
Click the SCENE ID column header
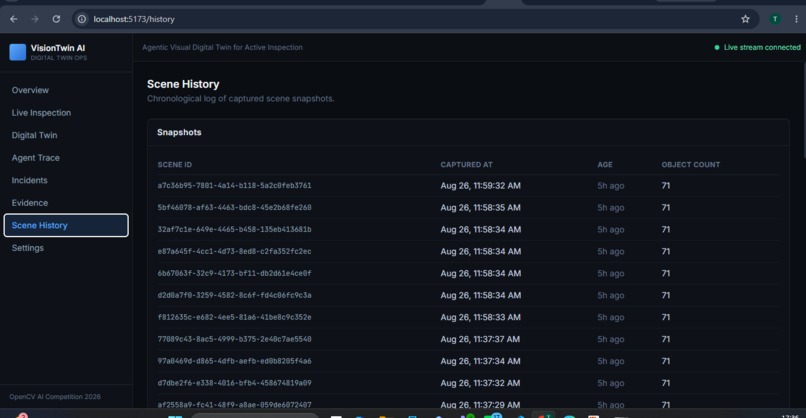click(175, 165)
